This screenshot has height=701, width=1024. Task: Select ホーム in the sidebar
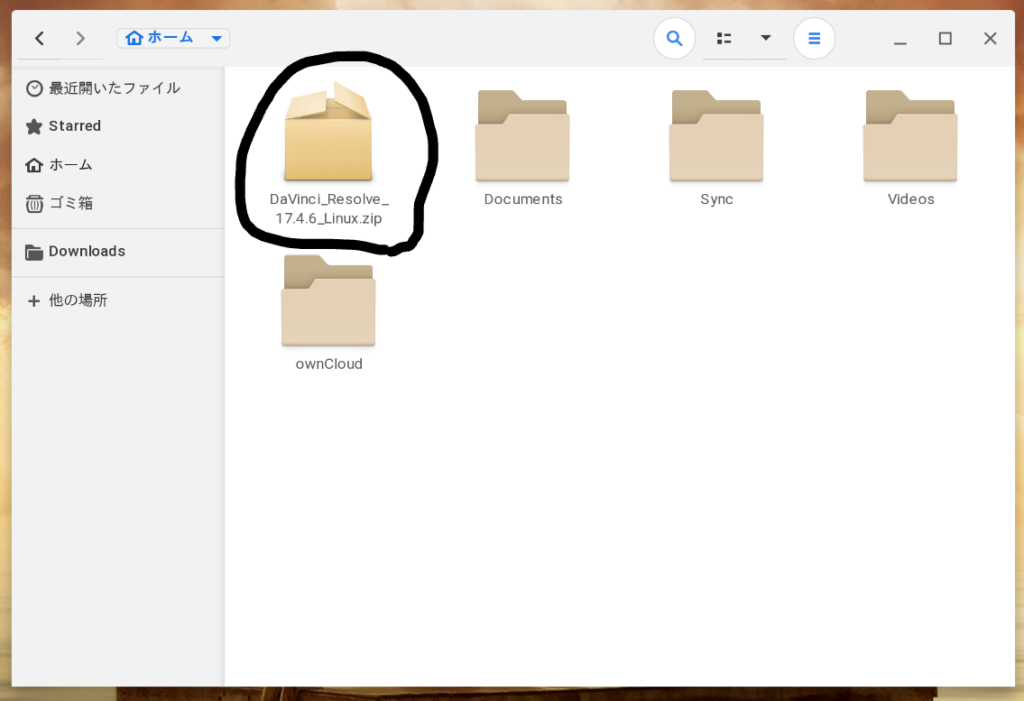[x=118, y=165]
